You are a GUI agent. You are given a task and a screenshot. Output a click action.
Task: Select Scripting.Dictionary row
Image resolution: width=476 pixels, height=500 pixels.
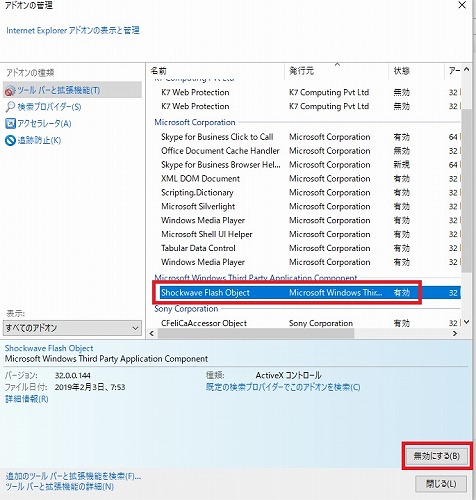310,193
